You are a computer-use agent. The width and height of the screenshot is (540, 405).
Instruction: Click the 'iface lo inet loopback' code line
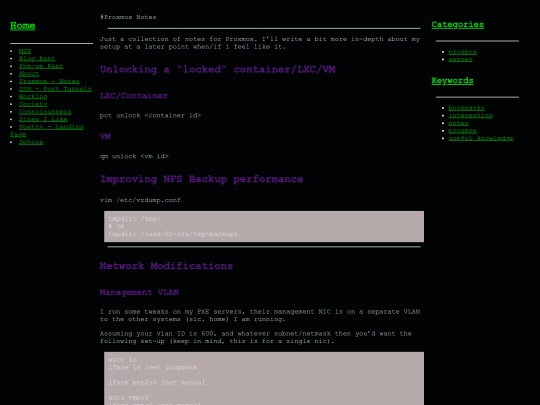click(x=153, y=367)
